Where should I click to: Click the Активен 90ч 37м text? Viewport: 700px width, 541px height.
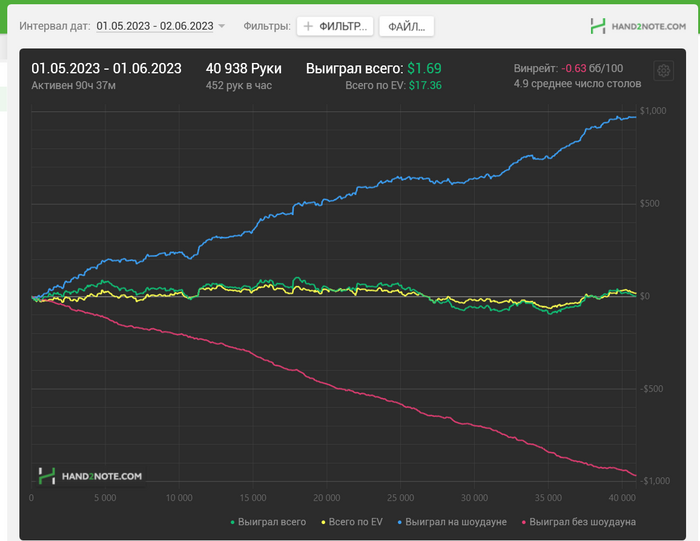pos(73,85)
